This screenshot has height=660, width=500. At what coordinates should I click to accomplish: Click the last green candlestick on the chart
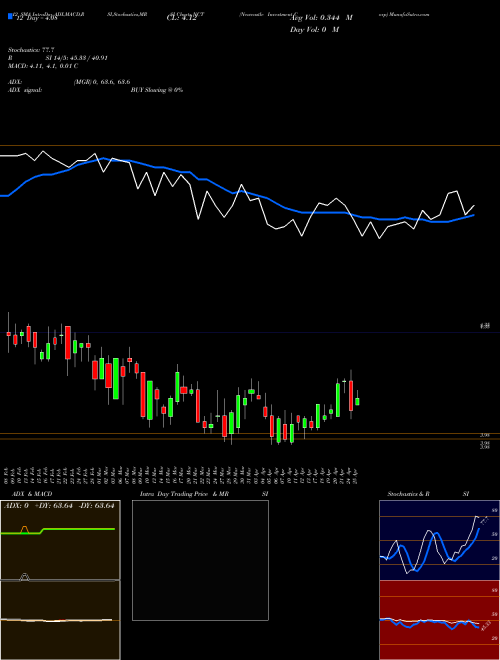(x=357, y=401)
